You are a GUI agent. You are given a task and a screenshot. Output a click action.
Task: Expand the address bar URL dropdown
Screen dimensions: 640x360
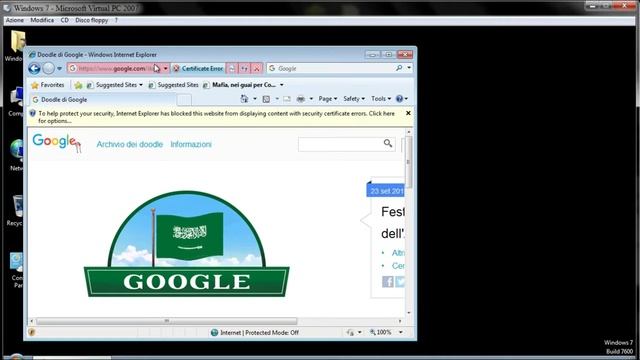click(x=165, y=69)
